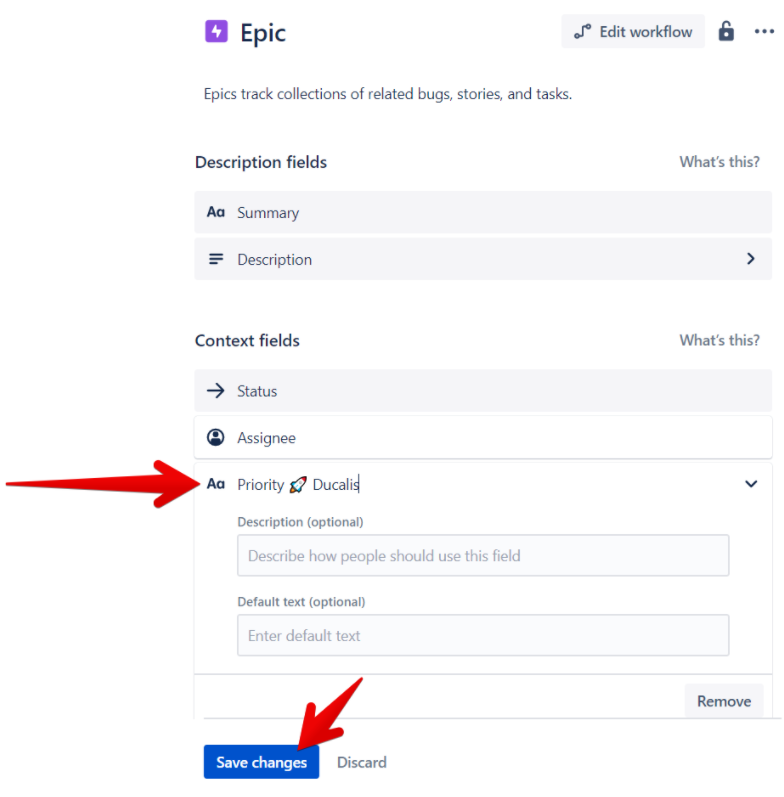Remove the Priority Ducalis field
This screenshot has height=797, width=784.
723,701
